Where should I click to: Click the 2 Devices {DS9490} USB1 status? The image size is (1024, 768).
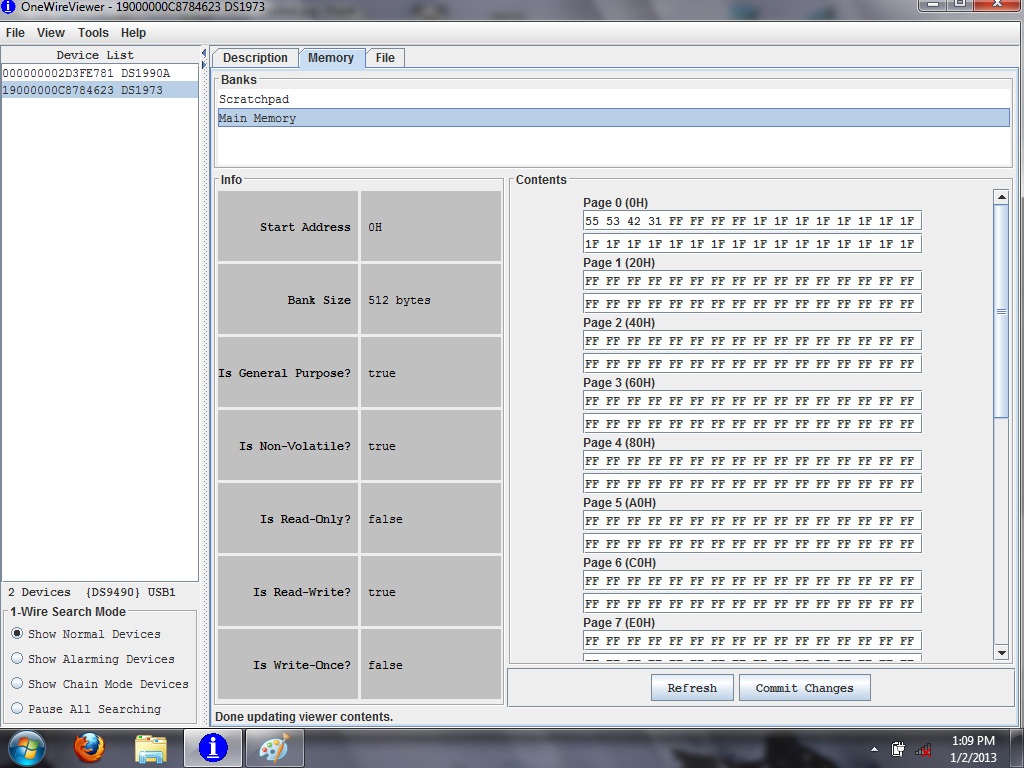point(92,592)
